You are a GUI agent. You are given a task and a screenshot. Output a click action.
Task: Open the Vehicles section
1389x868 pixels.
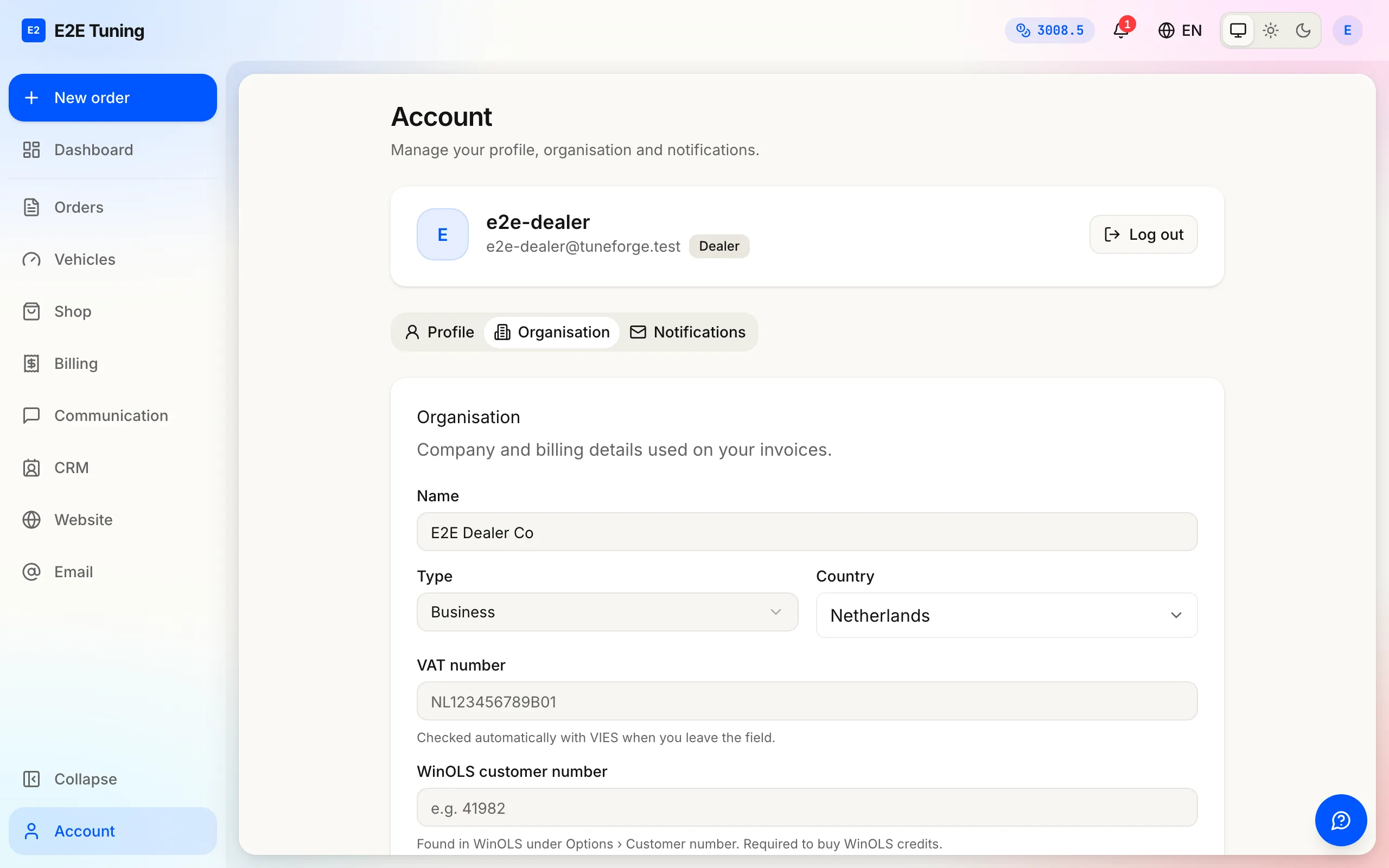112,259
